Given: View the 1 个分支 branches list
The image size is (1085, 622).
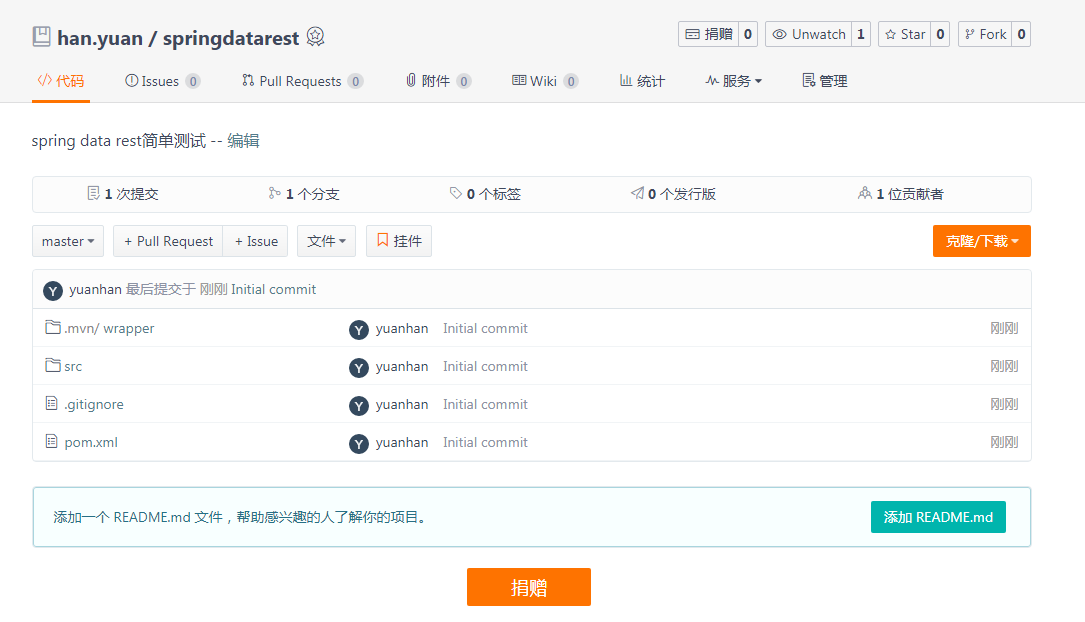Looking at the screenshot, I should pos(304,194).
